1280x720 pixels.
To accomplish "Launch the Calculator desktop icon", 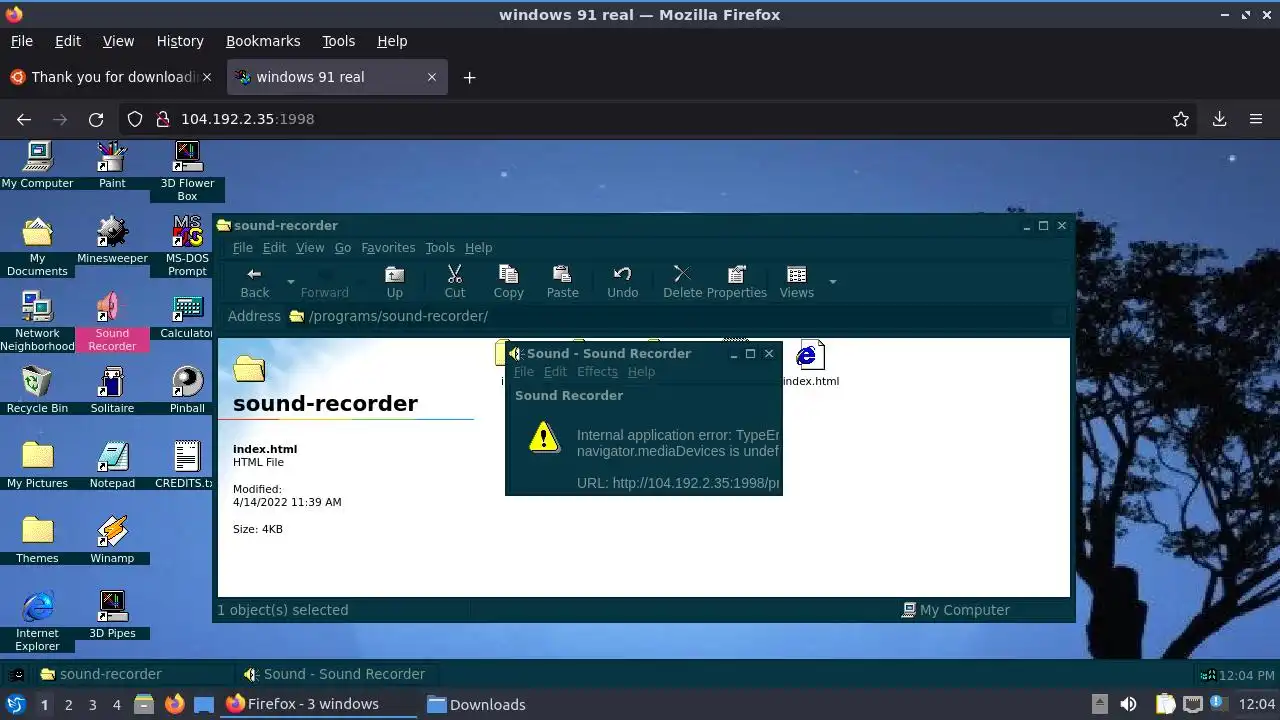I will click(187, 315).
